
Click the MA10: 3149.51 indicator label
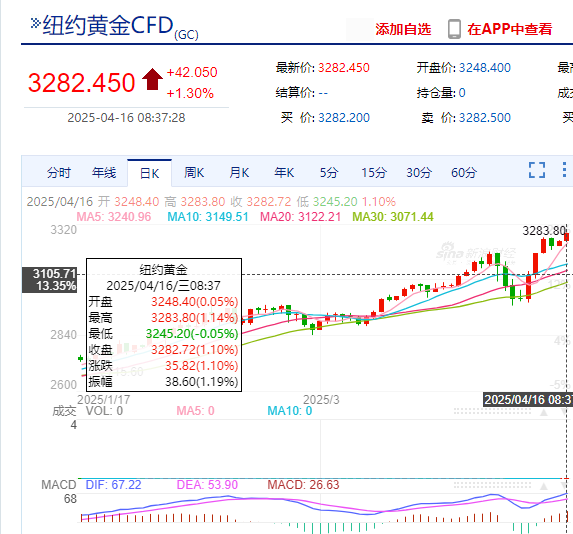tap(208, 217)
